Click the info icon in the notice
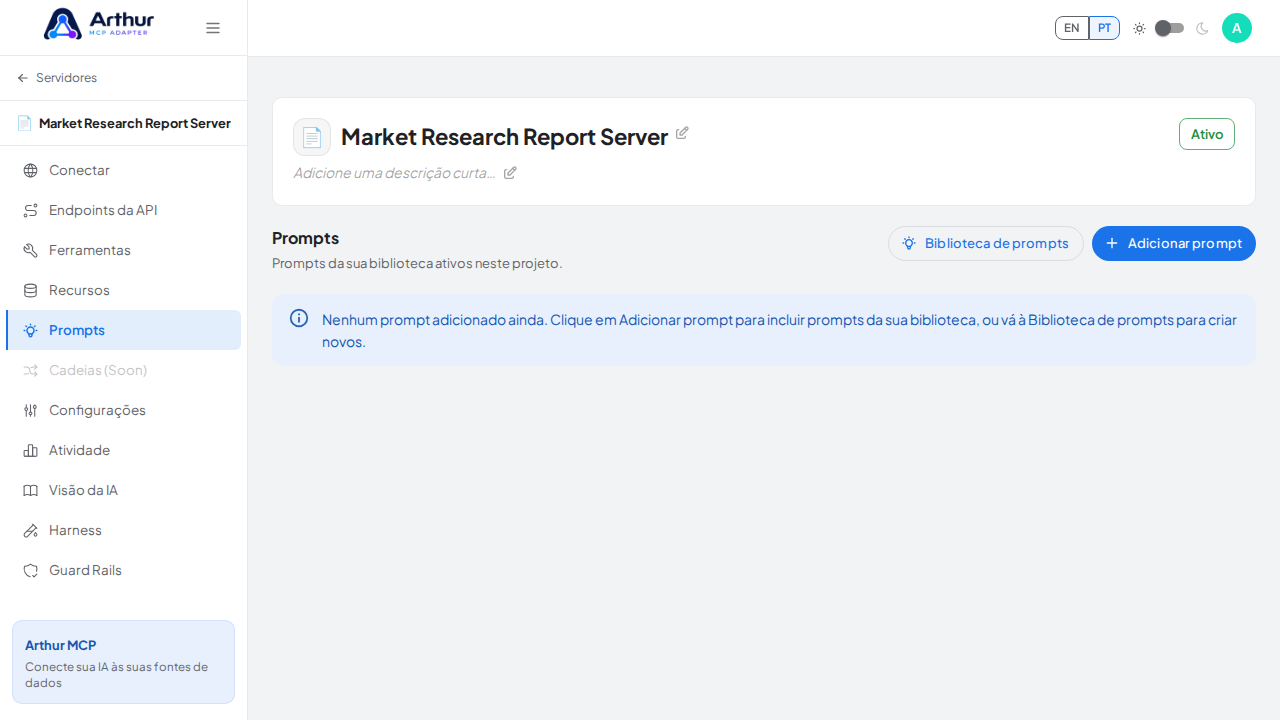The image size is (1280, 720). point(299,318)
